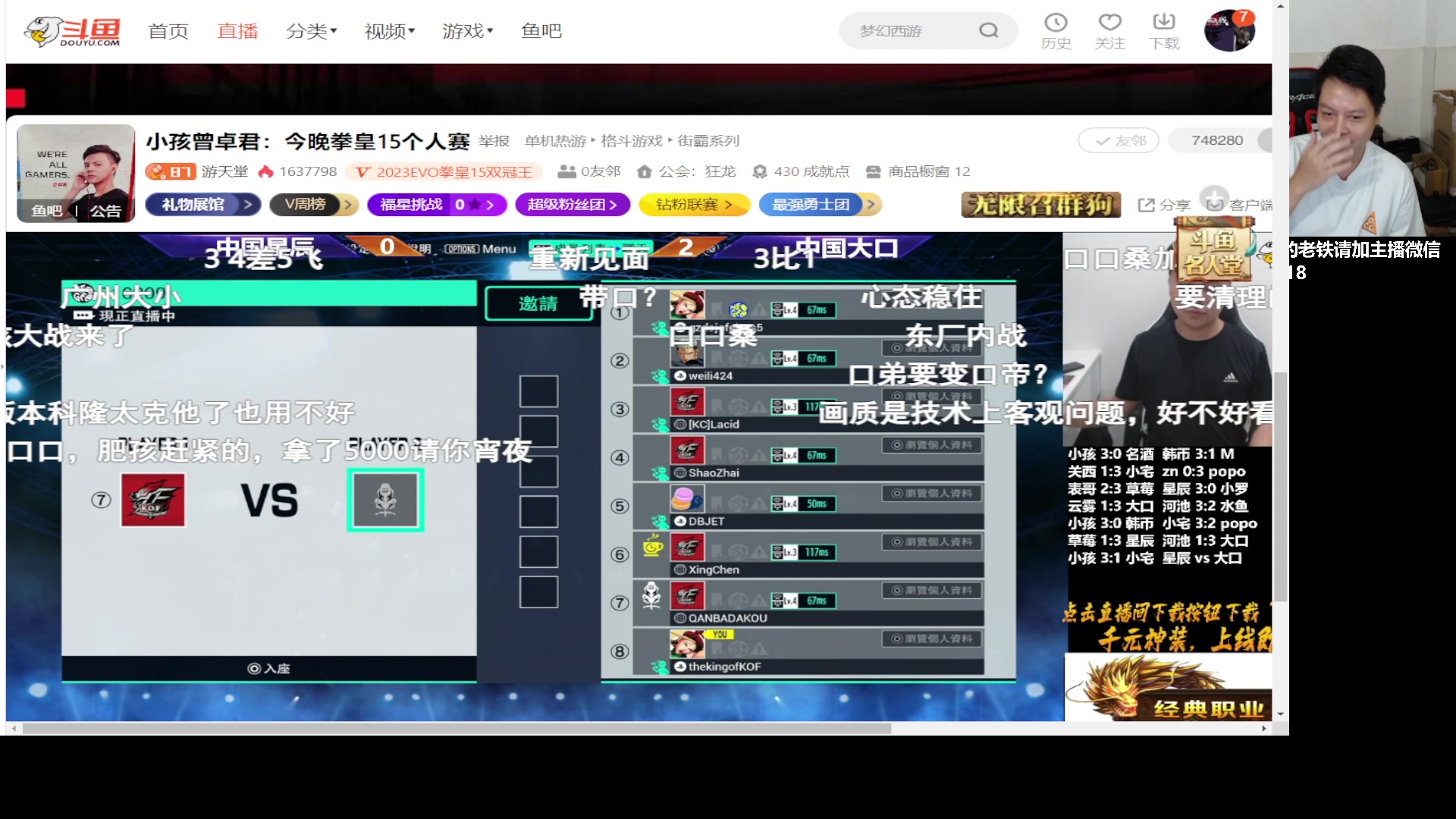Click the 鱼吧 nav item
This screenshot has height=819, width=1456.
pos(541,31)
